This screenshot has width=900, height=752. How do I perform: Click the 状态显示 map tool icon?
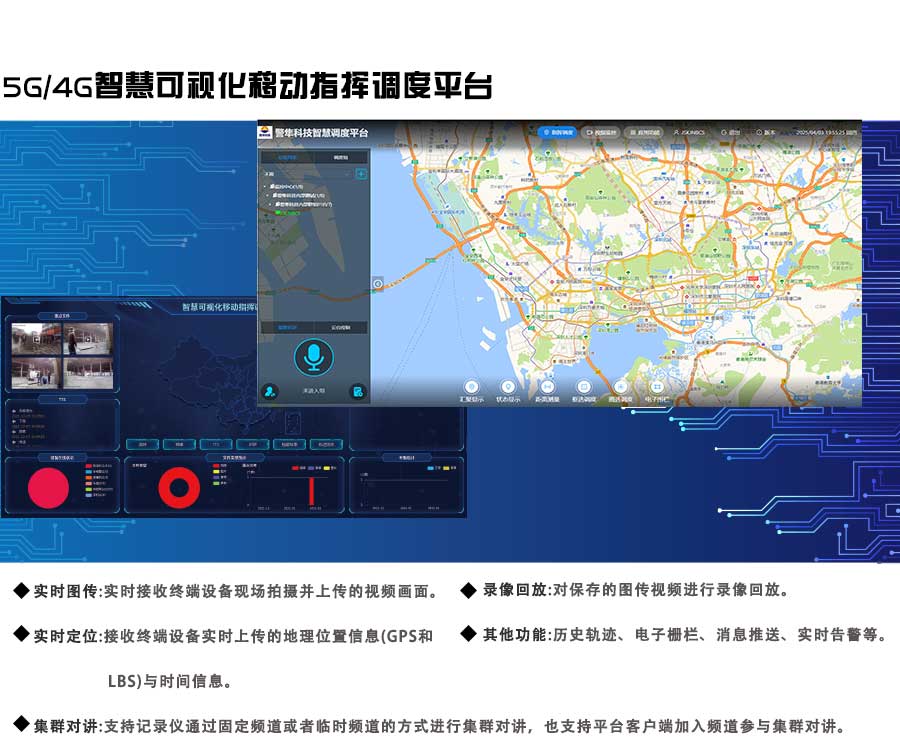[x=508, y=387]
